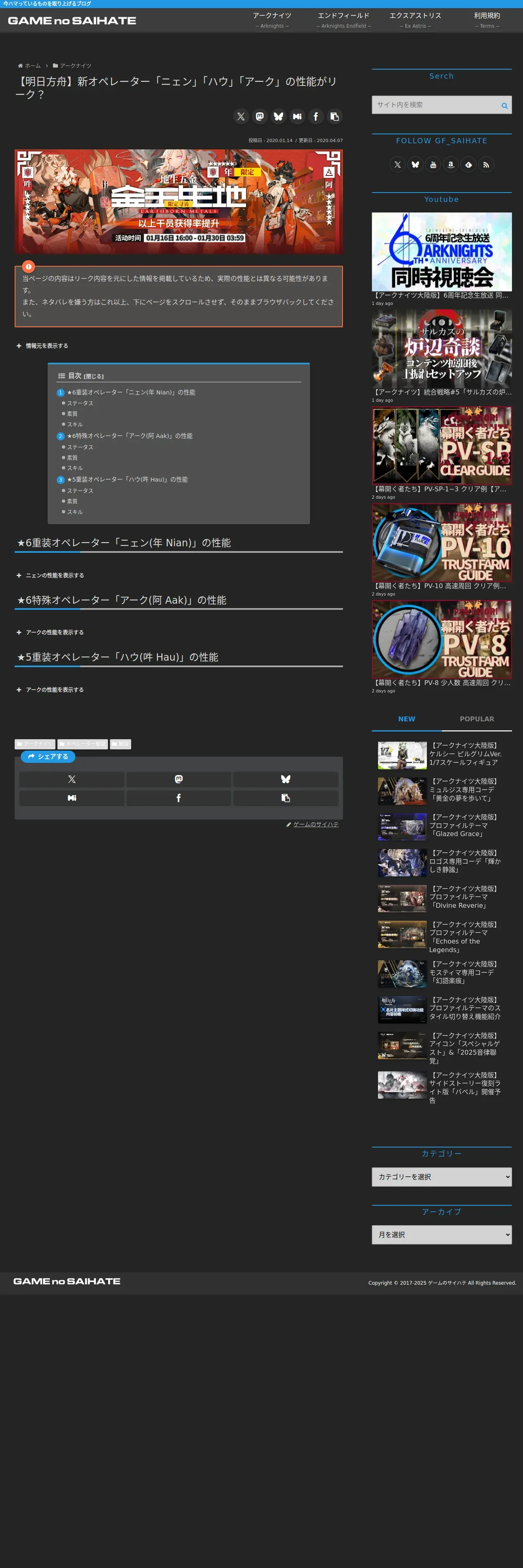Open プロファイルテーマ「Divine Reverie」 post

pyautogui.click(x=442, y=898)
